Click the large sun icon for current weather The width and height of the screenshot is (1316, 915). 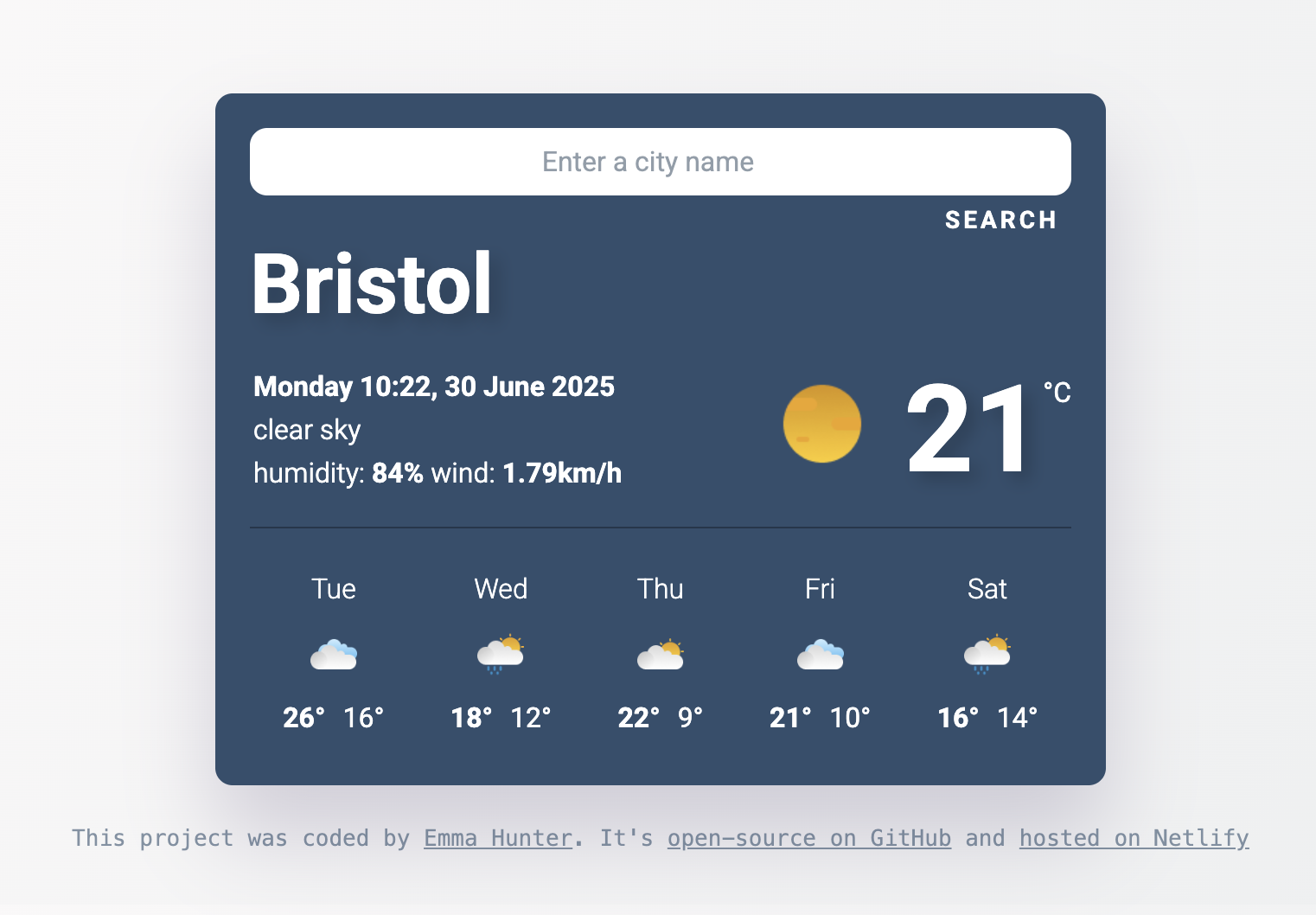click(x=821, y=424)
